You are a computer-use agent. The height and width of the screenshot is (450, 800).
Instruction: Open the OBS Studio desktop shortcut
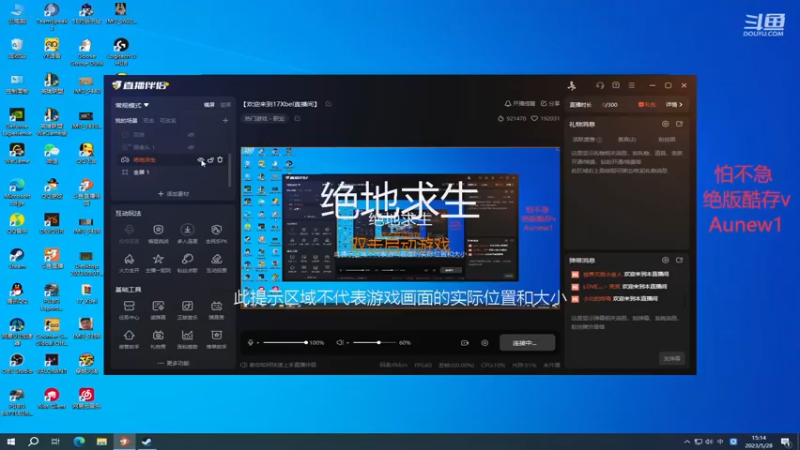[17, 364]
